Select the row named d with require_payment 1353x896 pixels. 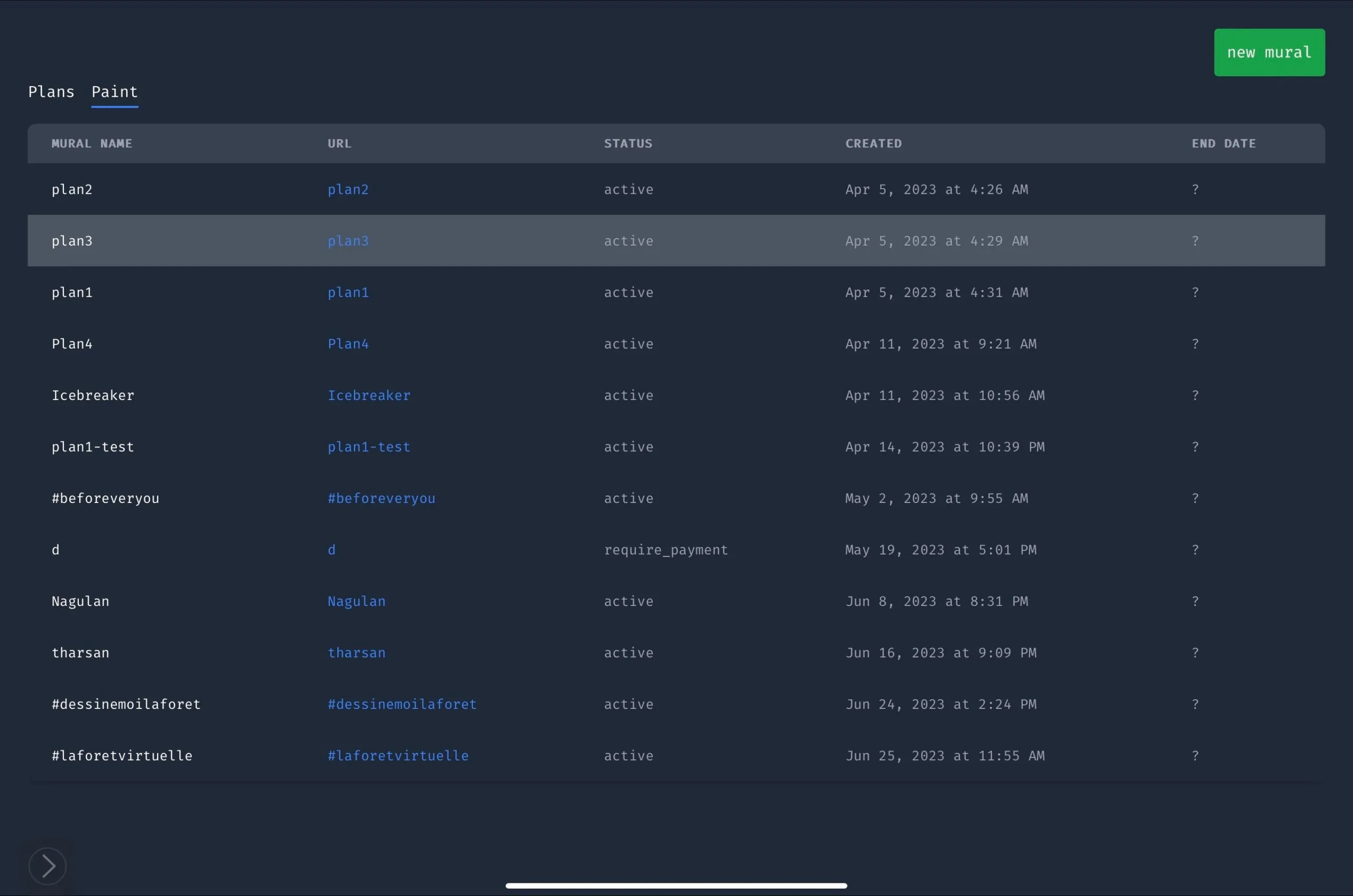click(55, 550)
